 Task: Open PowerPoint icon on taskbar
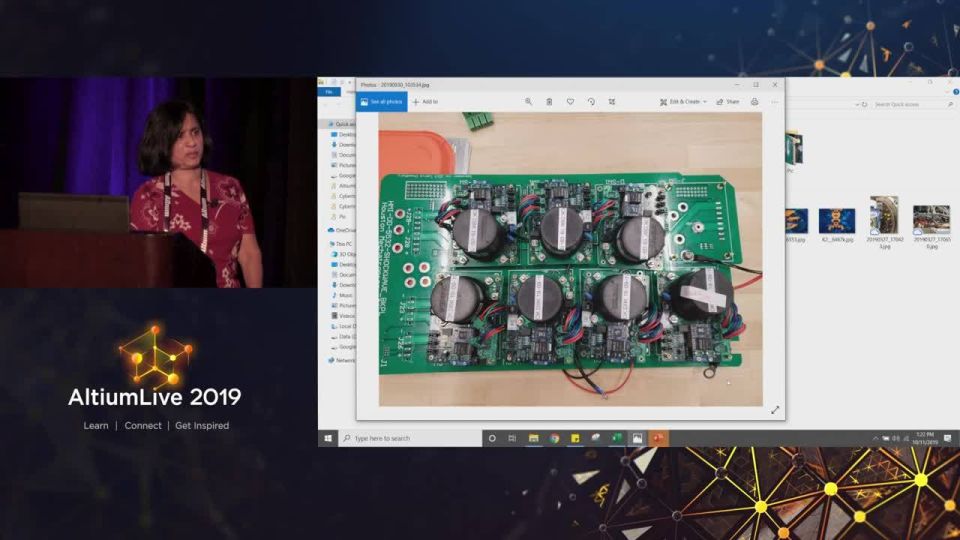tap(658, 438)
